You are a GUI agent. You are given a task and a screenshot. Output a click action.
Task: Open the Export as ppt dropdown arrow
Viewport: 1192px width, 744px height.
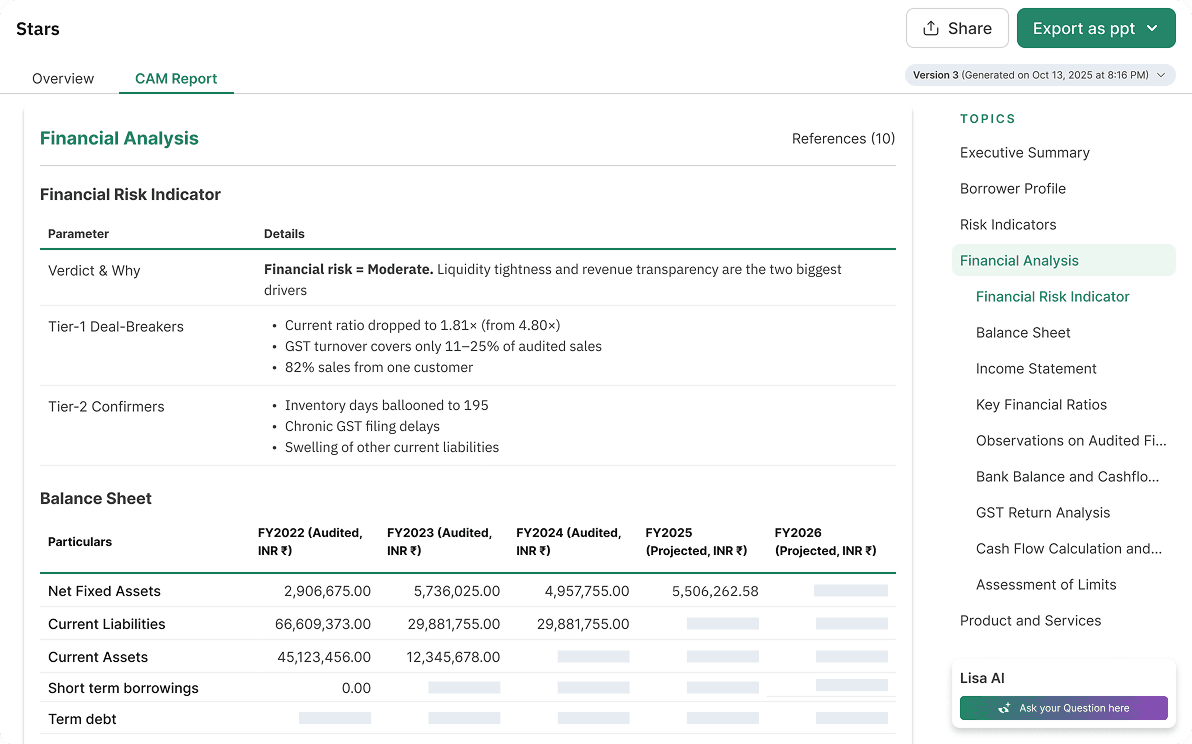click(1152, 28)
